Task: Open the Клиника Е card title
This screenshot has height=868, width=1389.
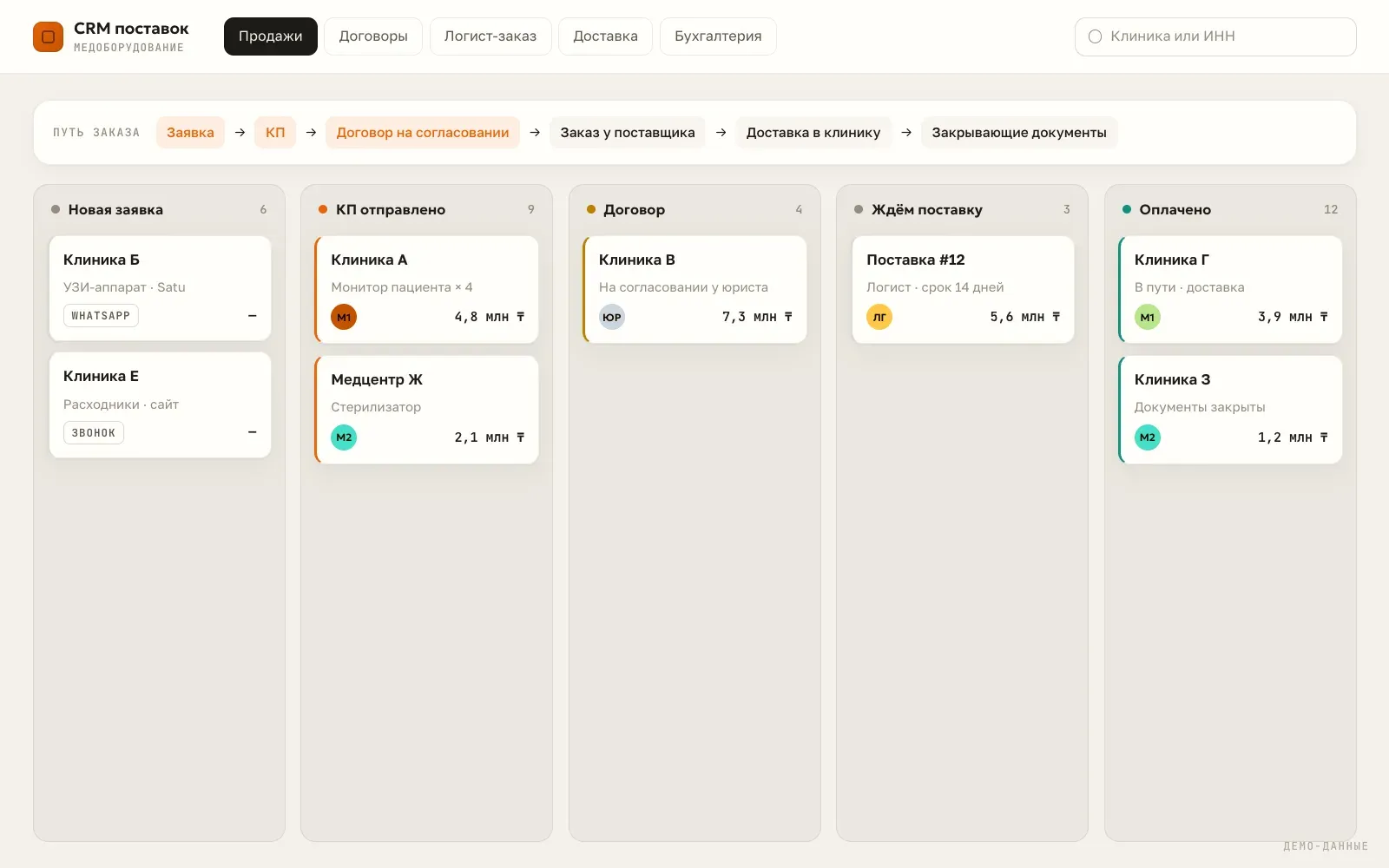Action: (x=101, y=376)
